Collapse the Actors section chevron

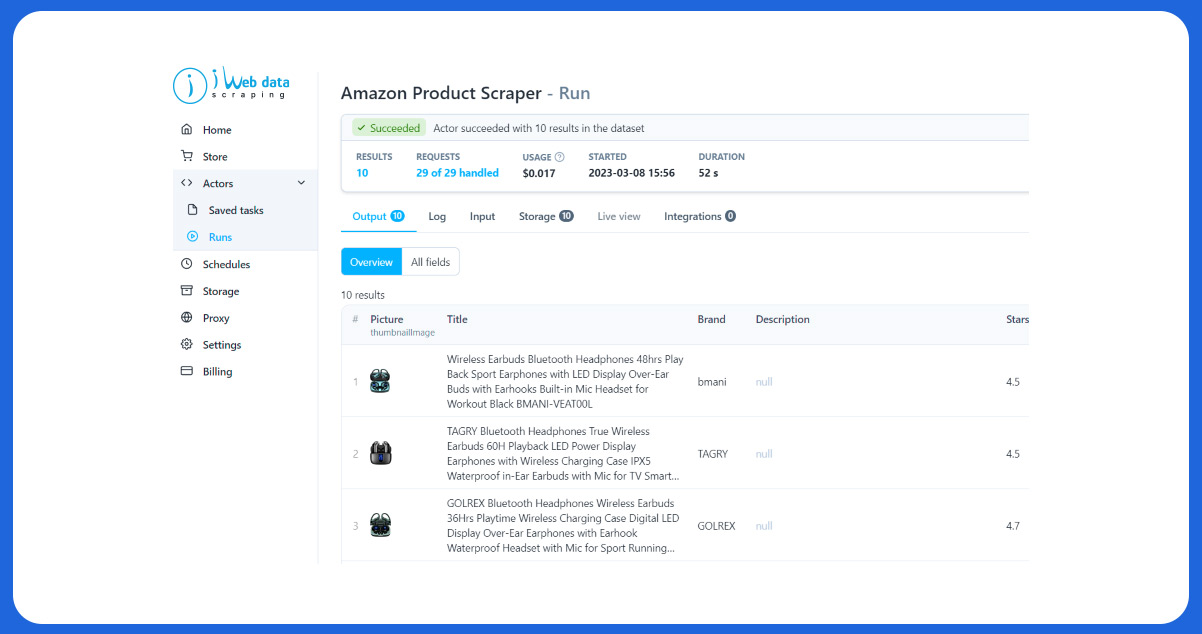coord(299,183)
